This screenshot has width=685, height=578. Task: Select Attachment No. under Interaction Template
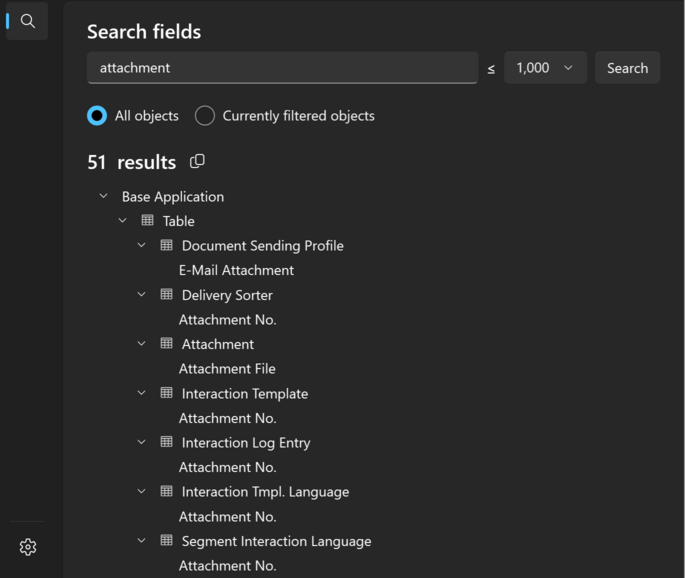point(228,418)
